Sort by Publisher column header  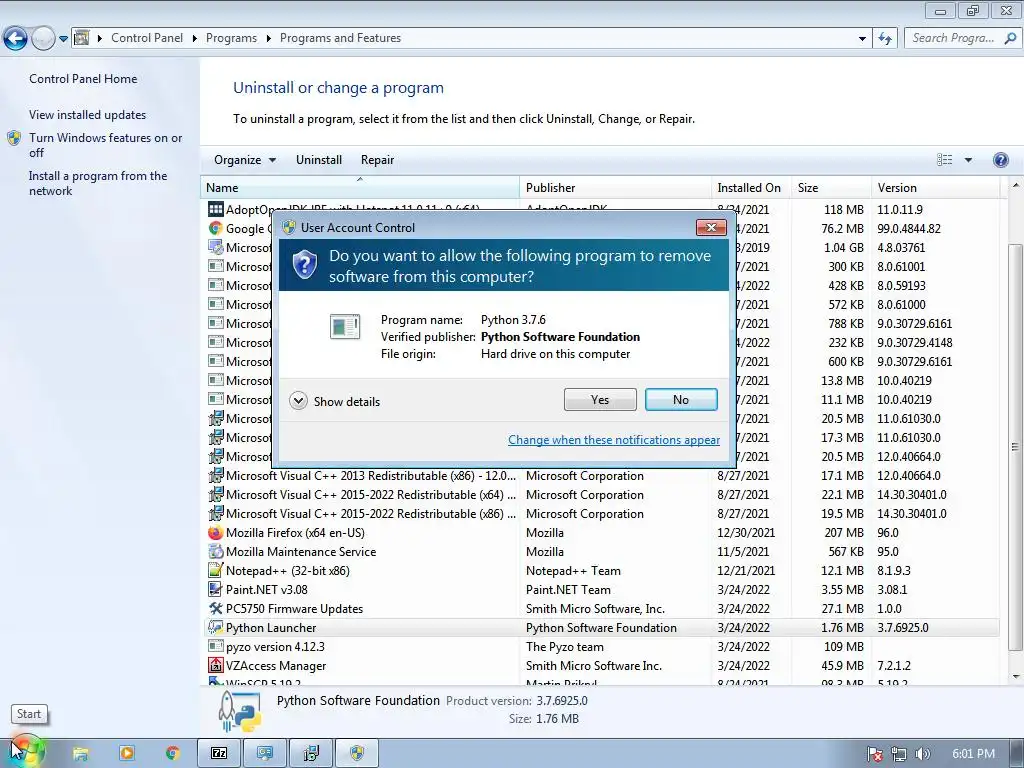(x=615, y=187)
